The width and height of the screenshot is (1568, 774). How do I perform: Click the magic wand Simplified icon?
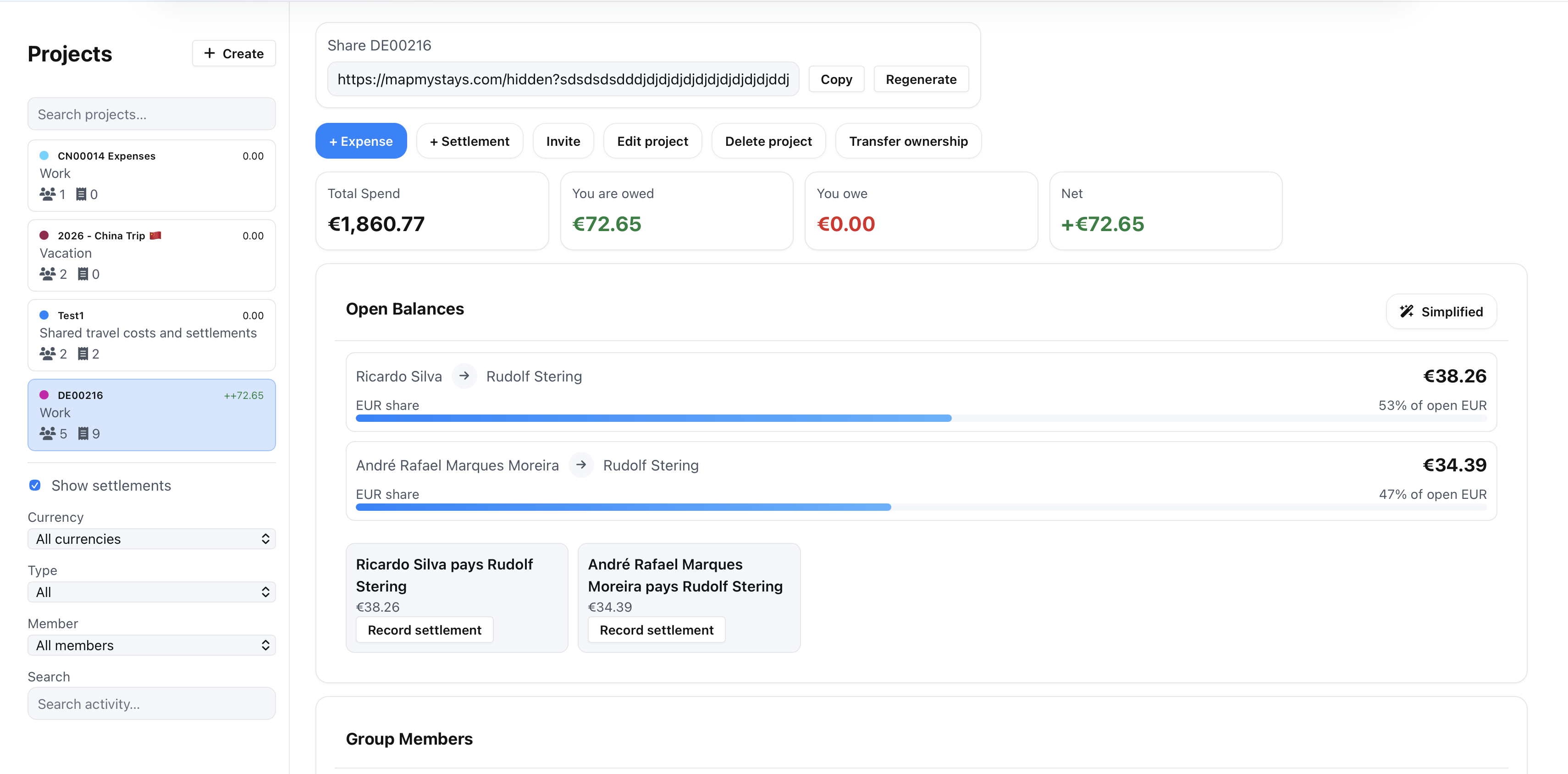pos(1406,311)
